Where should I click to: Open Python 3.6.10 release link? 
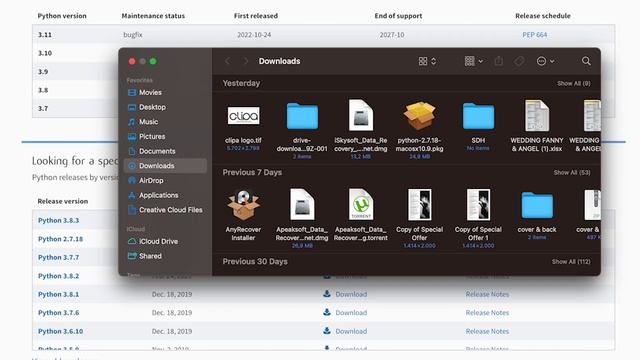coord(60,331)
